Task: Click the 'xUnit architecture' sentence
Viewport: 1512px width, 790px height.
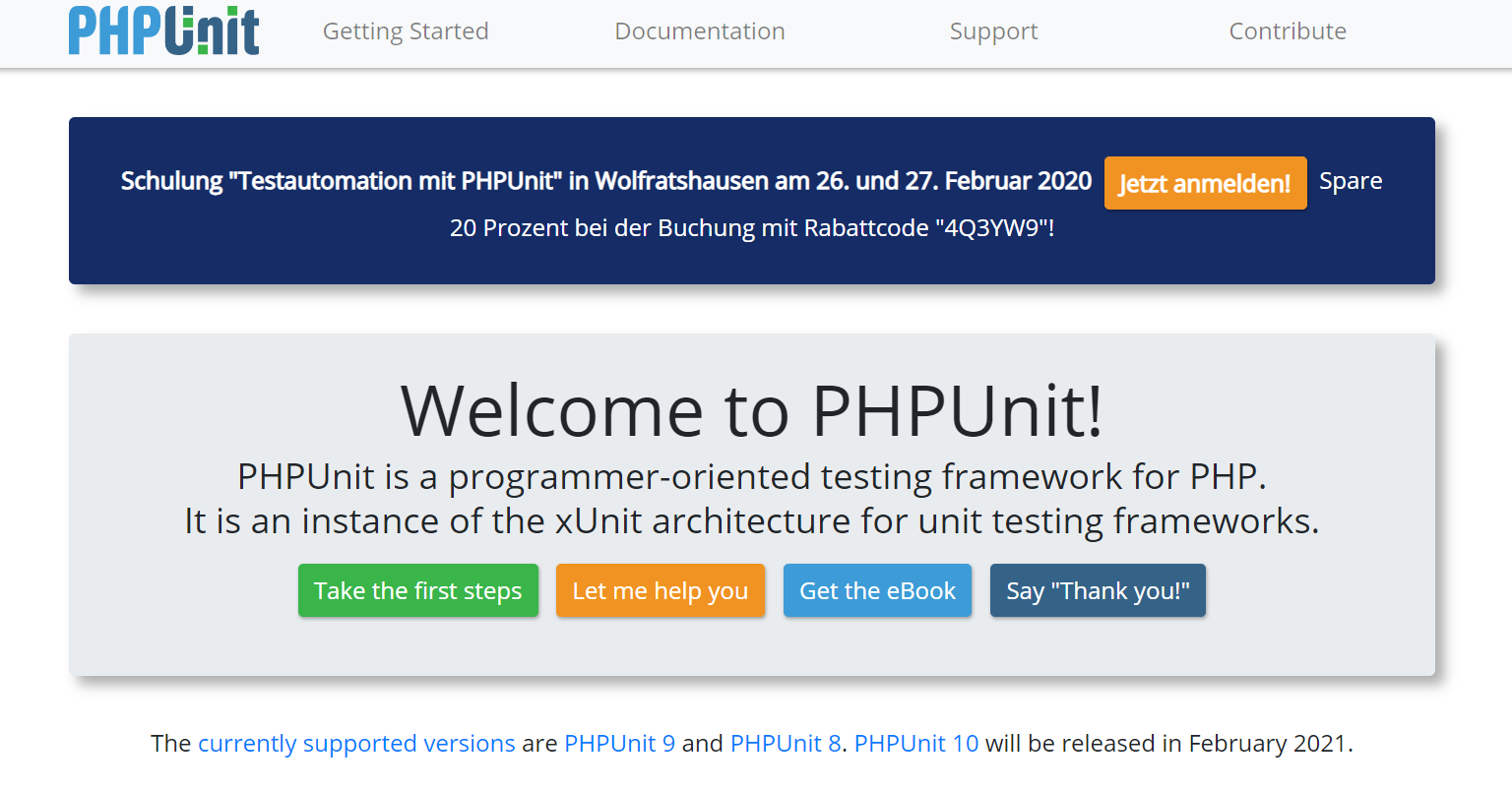Action: click(x=752, y=521)
